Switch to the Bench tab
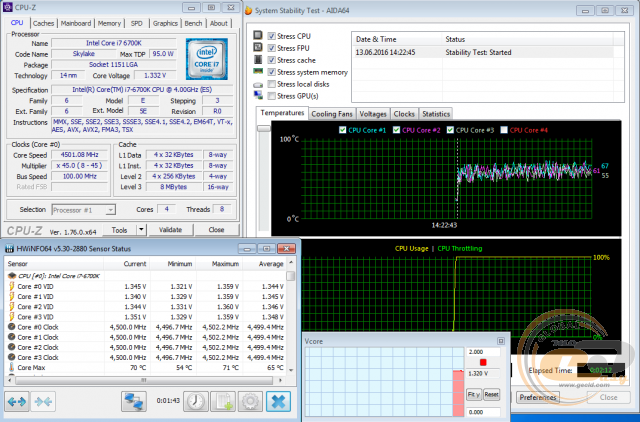The width and height of the screenshot is (640, 422). tap(193, 23)
